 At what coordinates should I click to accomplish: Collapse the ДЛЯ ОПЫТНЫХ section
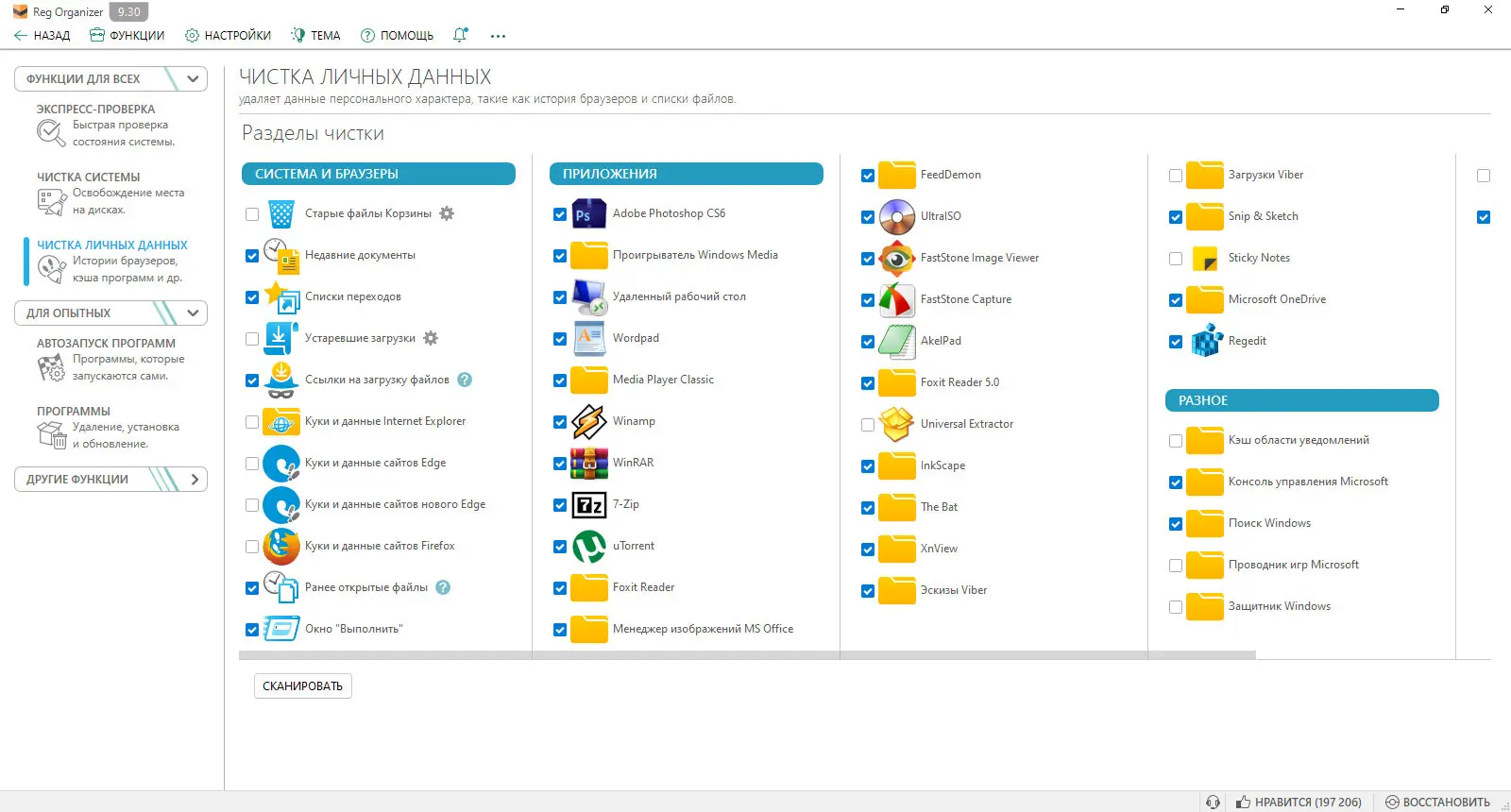click(110, 313)
